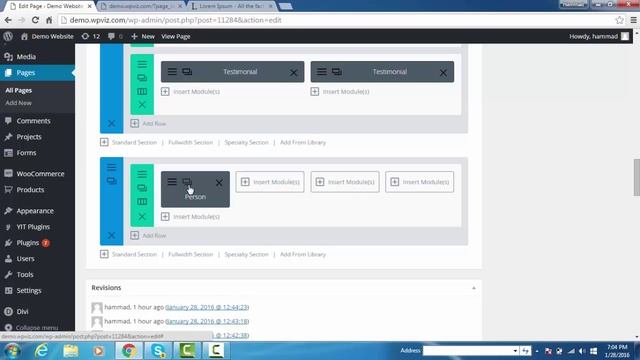This screenshot has width=640, height=360.
Task: Add Specialty Section below Testimonial section
Action: coord(247,142)
